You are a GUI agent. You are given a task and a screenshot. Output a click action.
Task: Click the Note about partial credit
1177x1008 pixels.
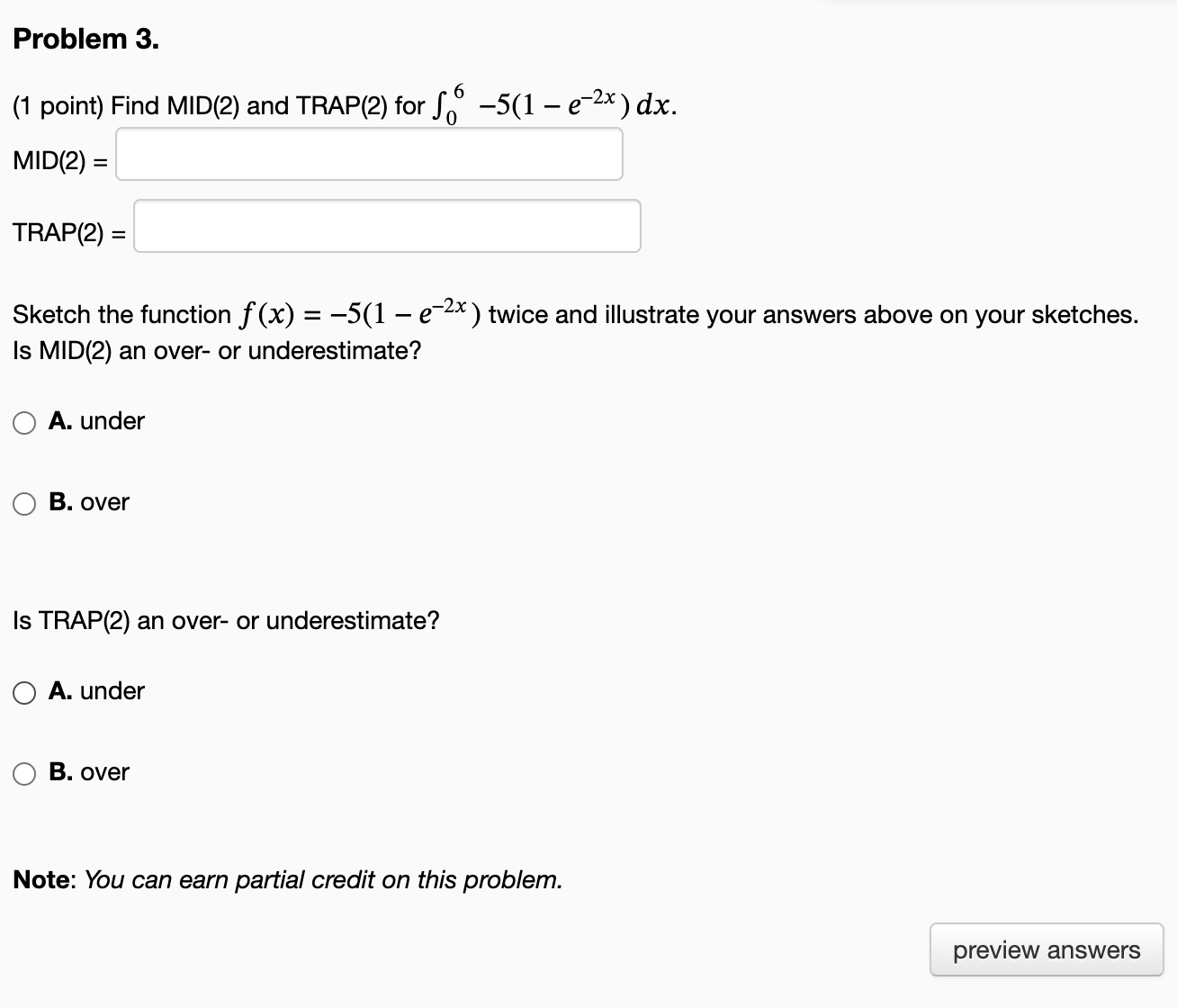point(287,879)
